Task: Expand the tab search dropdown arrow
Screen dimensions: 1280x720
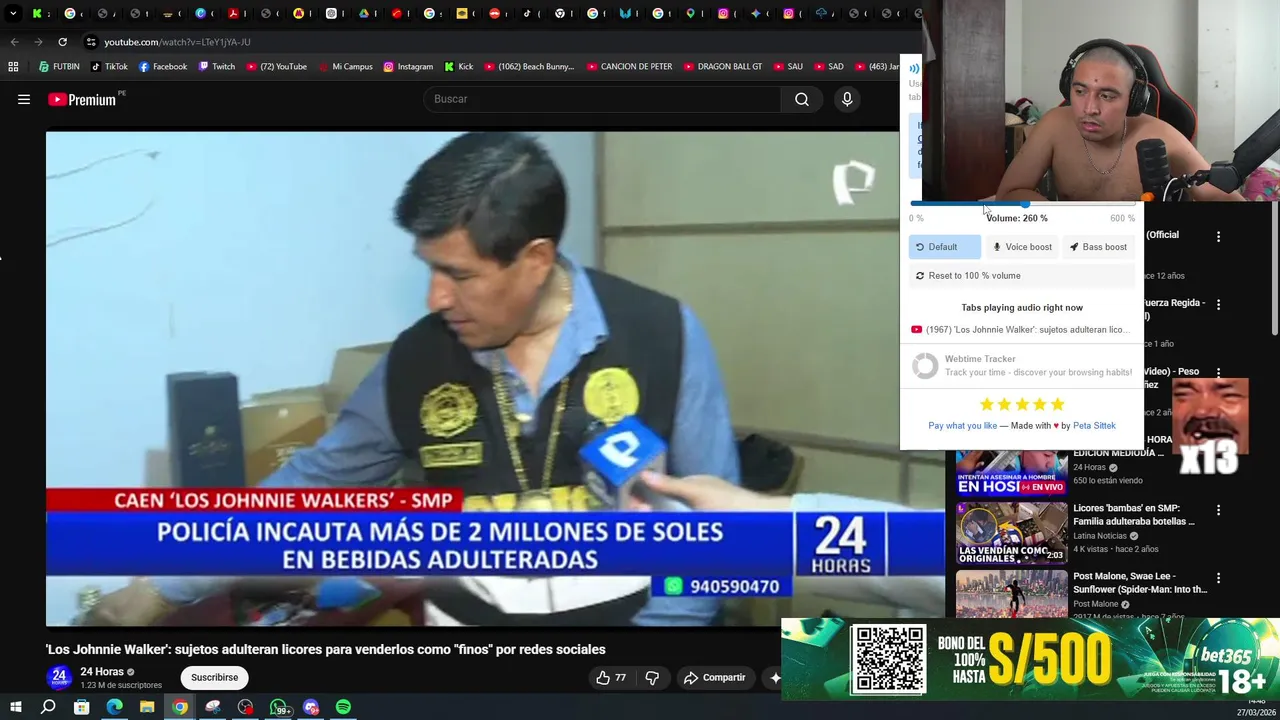Action: pyautogui.click(x=13, y=14)
